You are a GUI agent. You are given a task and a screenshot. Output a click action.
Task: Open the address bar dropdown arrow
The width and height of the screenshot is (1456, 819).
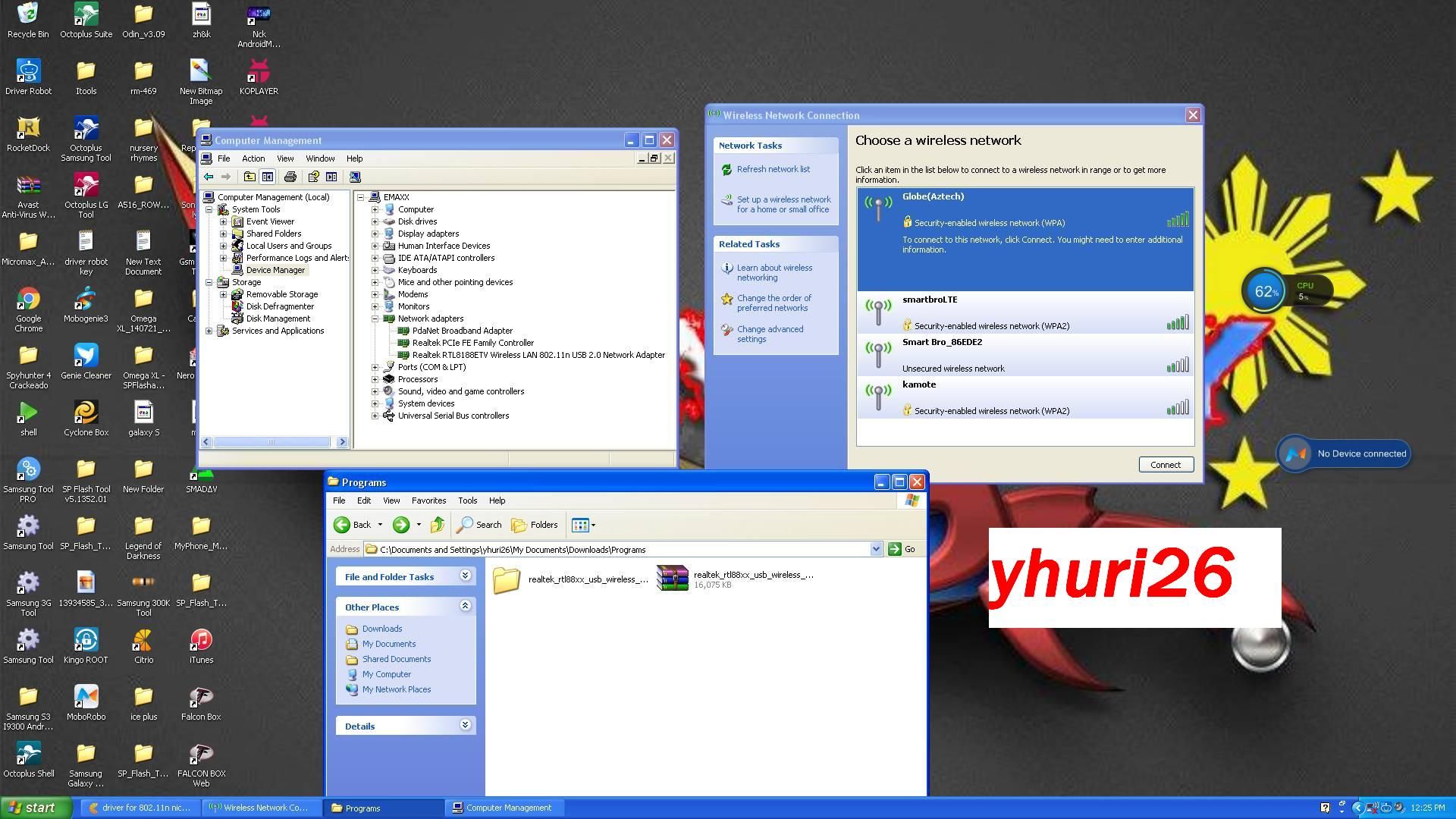click(876, 549)
